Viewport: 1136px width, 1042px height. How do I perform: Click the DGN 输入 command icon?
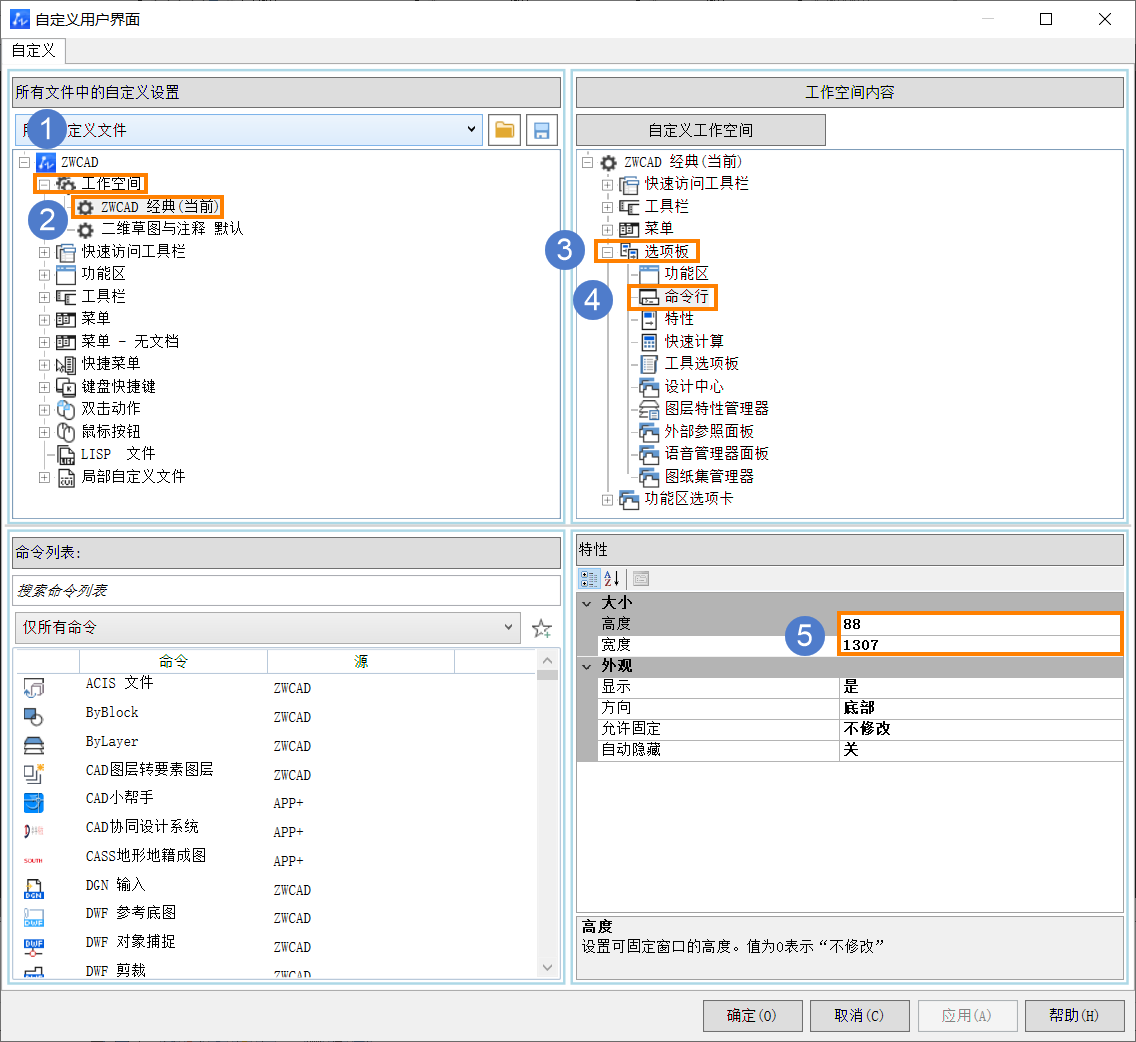click(x=33, y=889)
